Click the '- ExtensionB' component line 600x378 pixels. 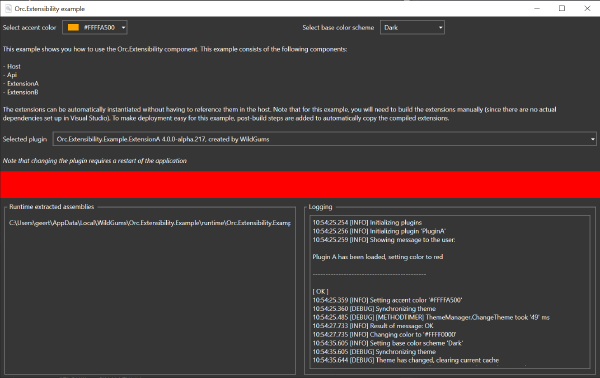coord(21,92)
